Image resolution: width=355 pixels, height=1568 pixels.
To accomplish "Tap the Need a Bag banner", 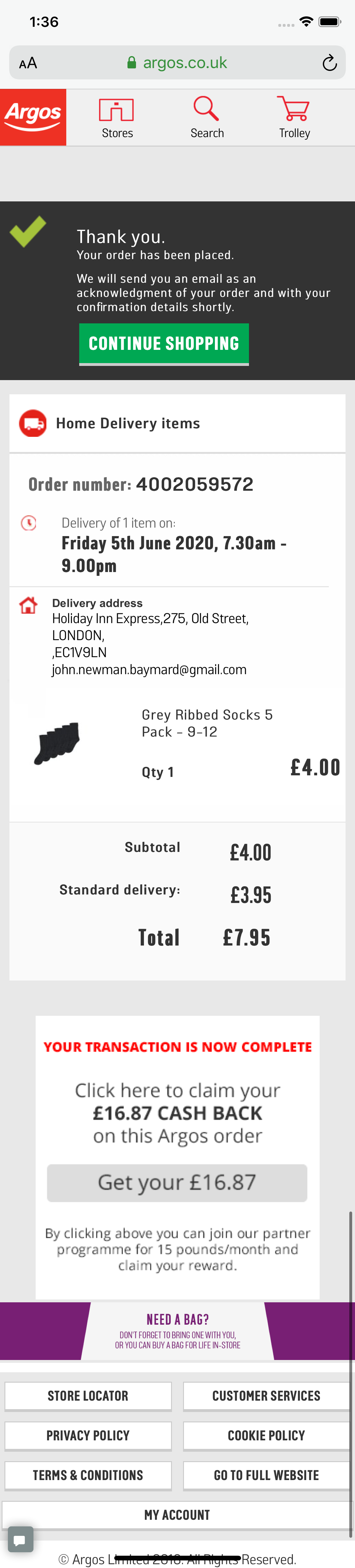I will (177, 1331).
